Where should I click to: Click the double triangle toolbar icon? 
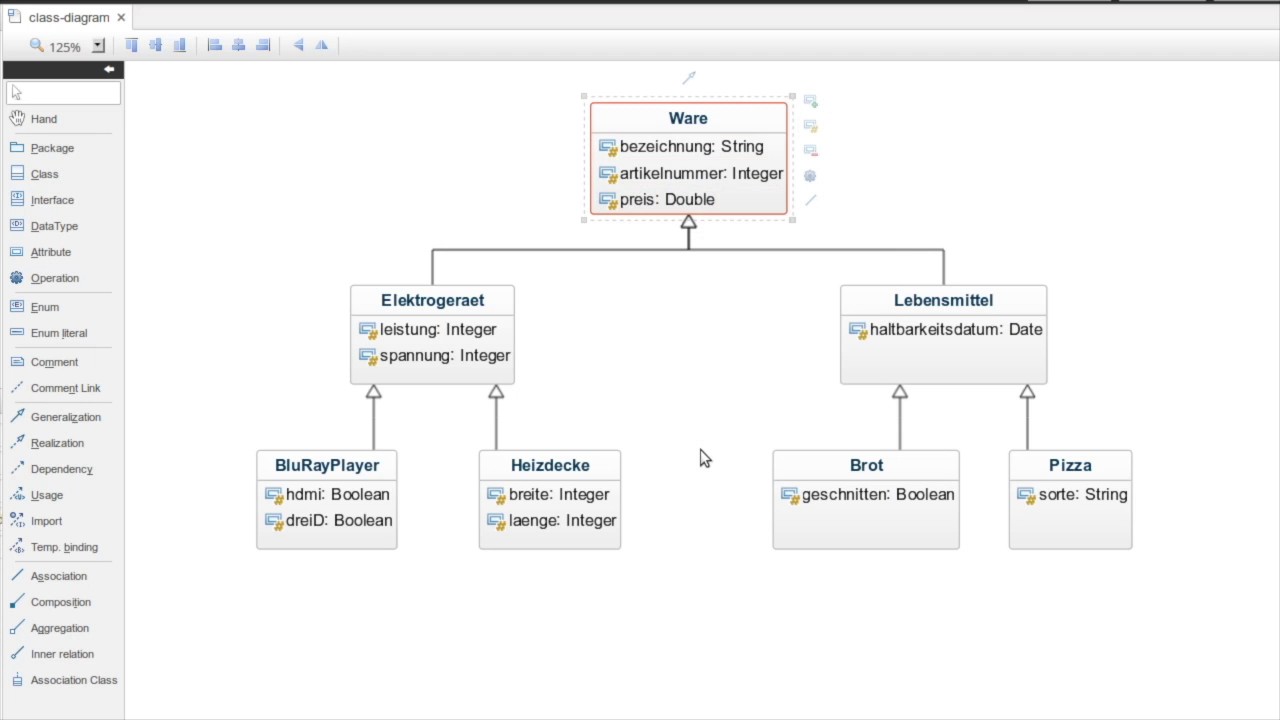click(322, 45)
